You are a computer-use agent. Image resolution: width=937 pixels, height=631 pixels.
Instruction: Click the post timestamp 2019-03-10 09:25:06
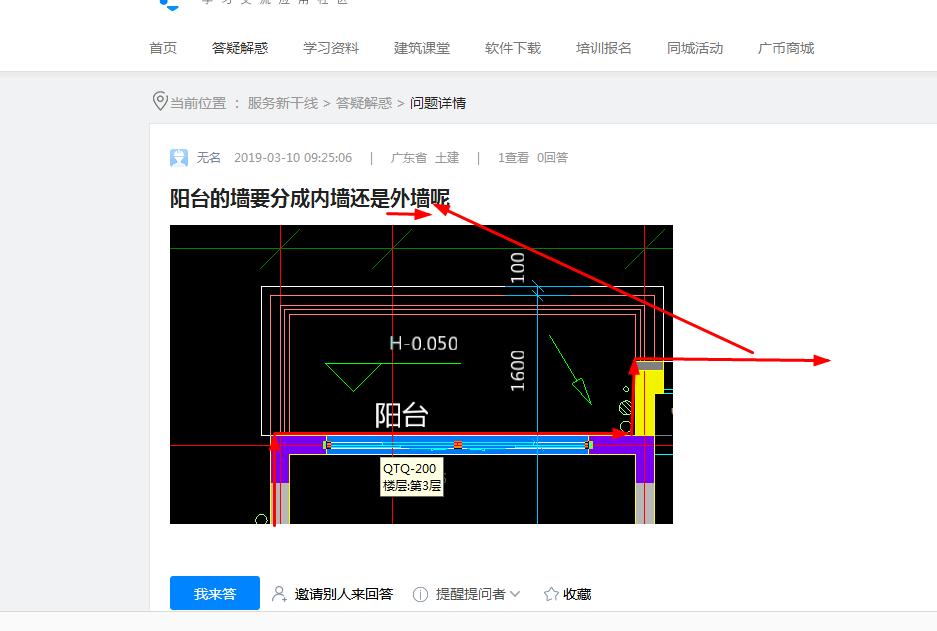293,158
